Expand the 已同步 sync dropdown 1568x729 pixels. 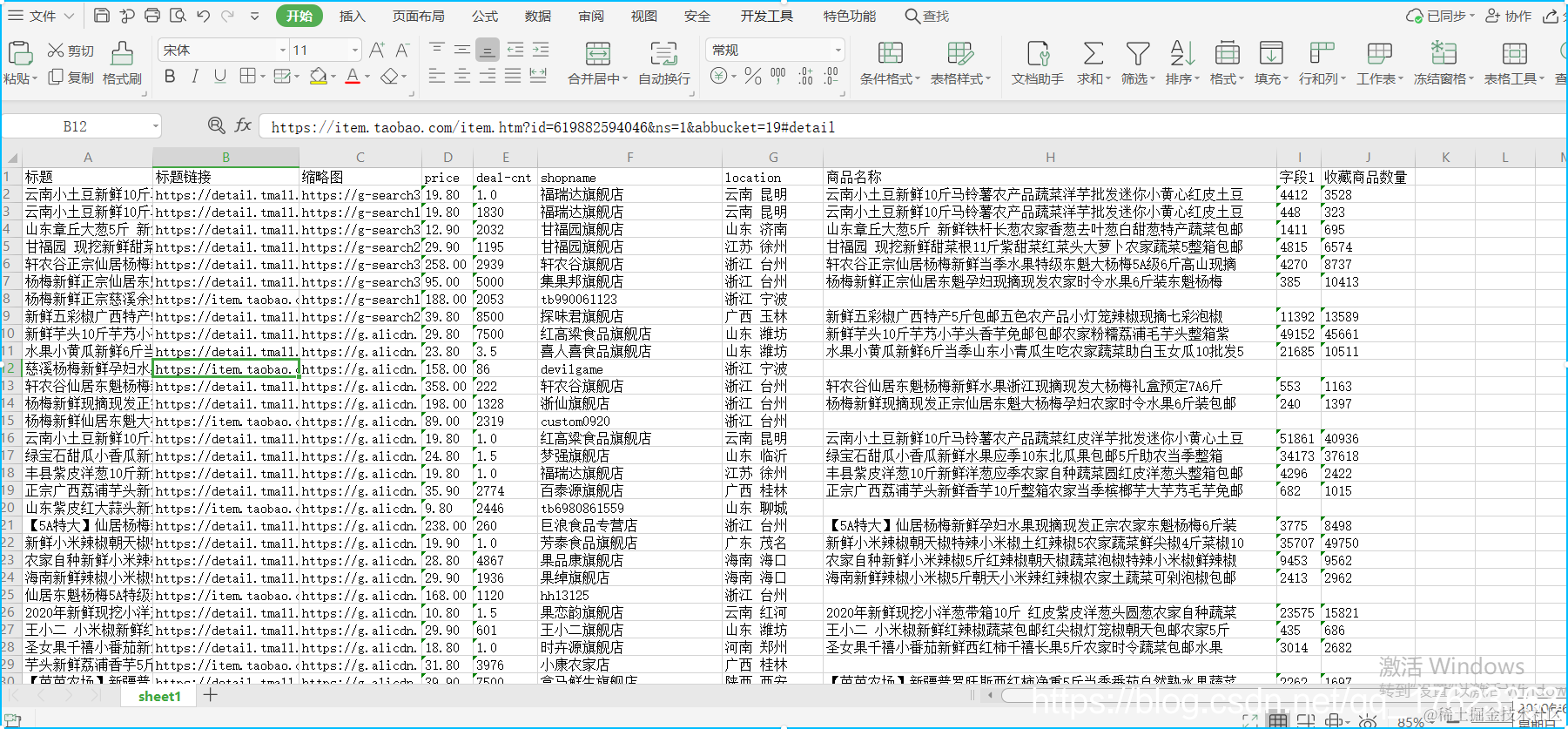click(1472, 16)
